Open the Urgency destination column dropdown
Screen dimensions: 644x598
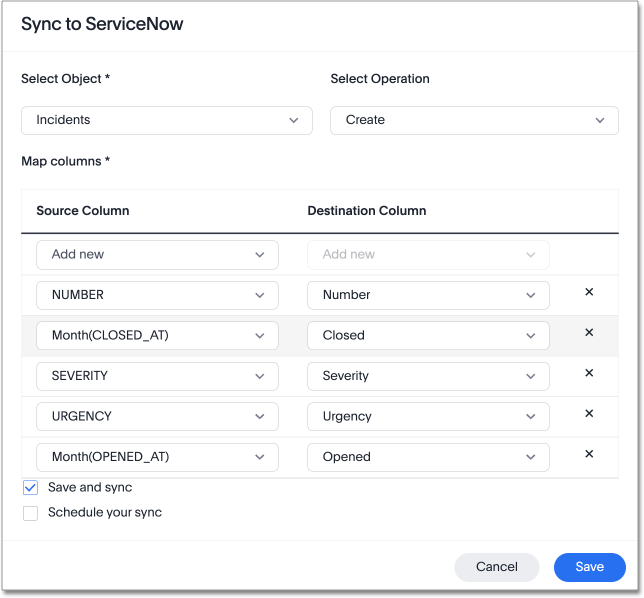(428, 417)
